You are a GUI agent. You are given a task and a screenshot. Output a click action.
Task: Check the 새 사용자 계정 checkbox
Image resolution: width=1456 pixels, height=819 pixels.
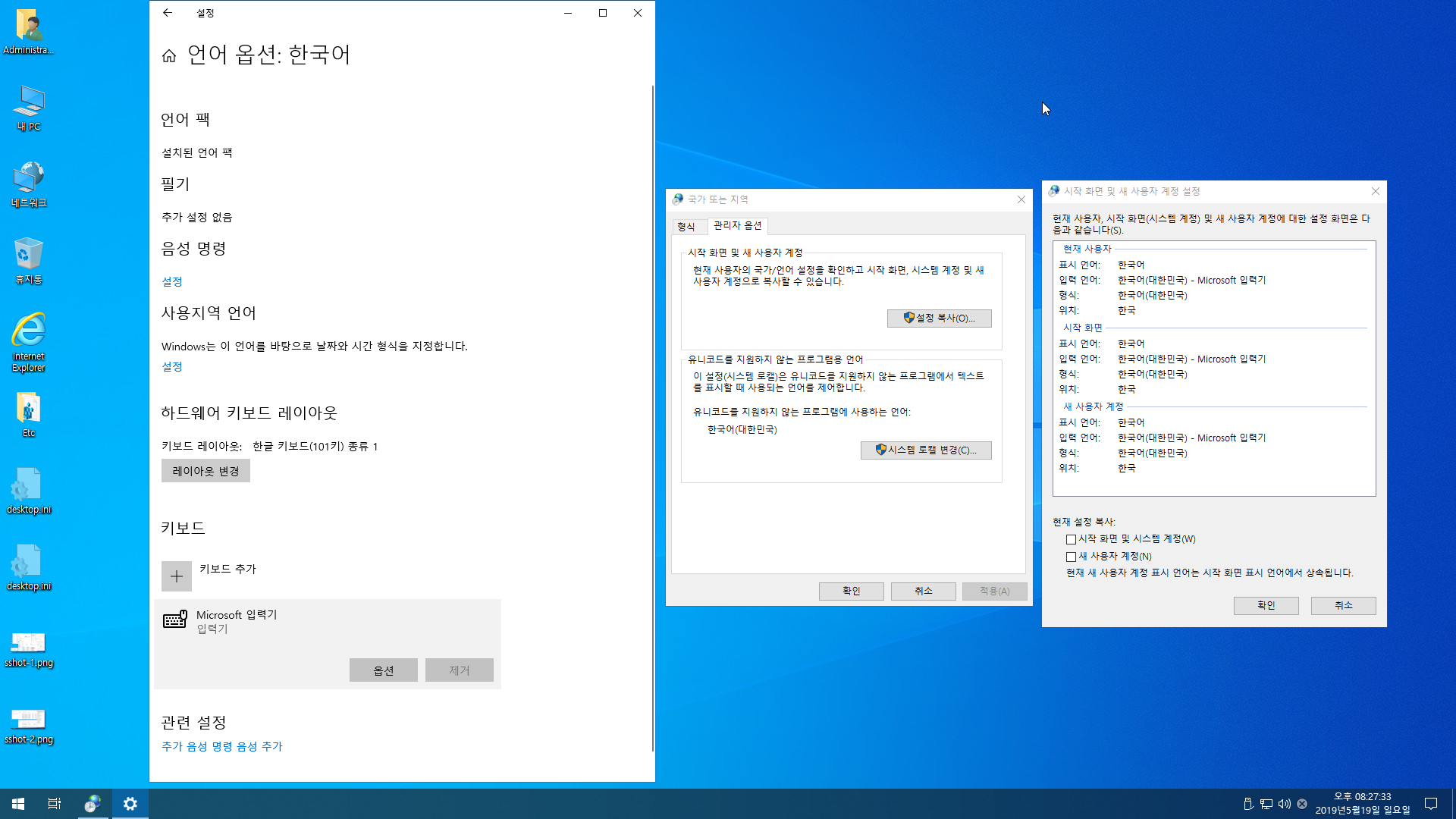[1071, 557]
